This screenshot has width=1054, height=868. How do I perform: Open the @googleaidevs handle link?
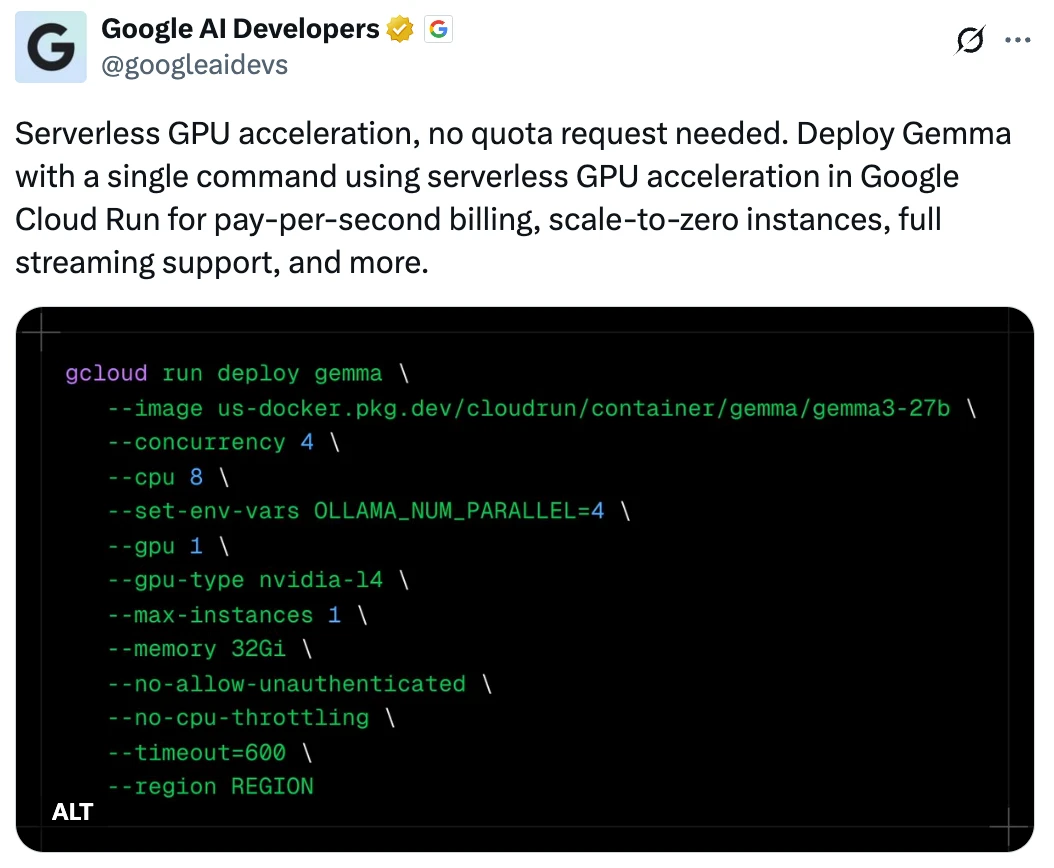(x=194, y=65)
